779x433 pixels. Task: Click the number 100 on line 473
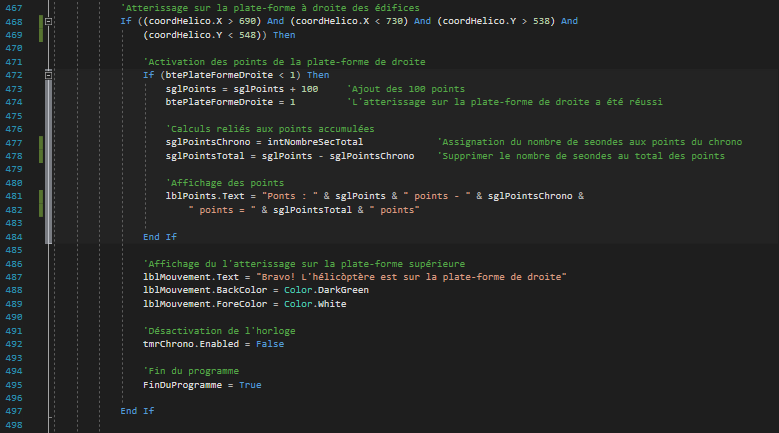[x=310, y=89]
